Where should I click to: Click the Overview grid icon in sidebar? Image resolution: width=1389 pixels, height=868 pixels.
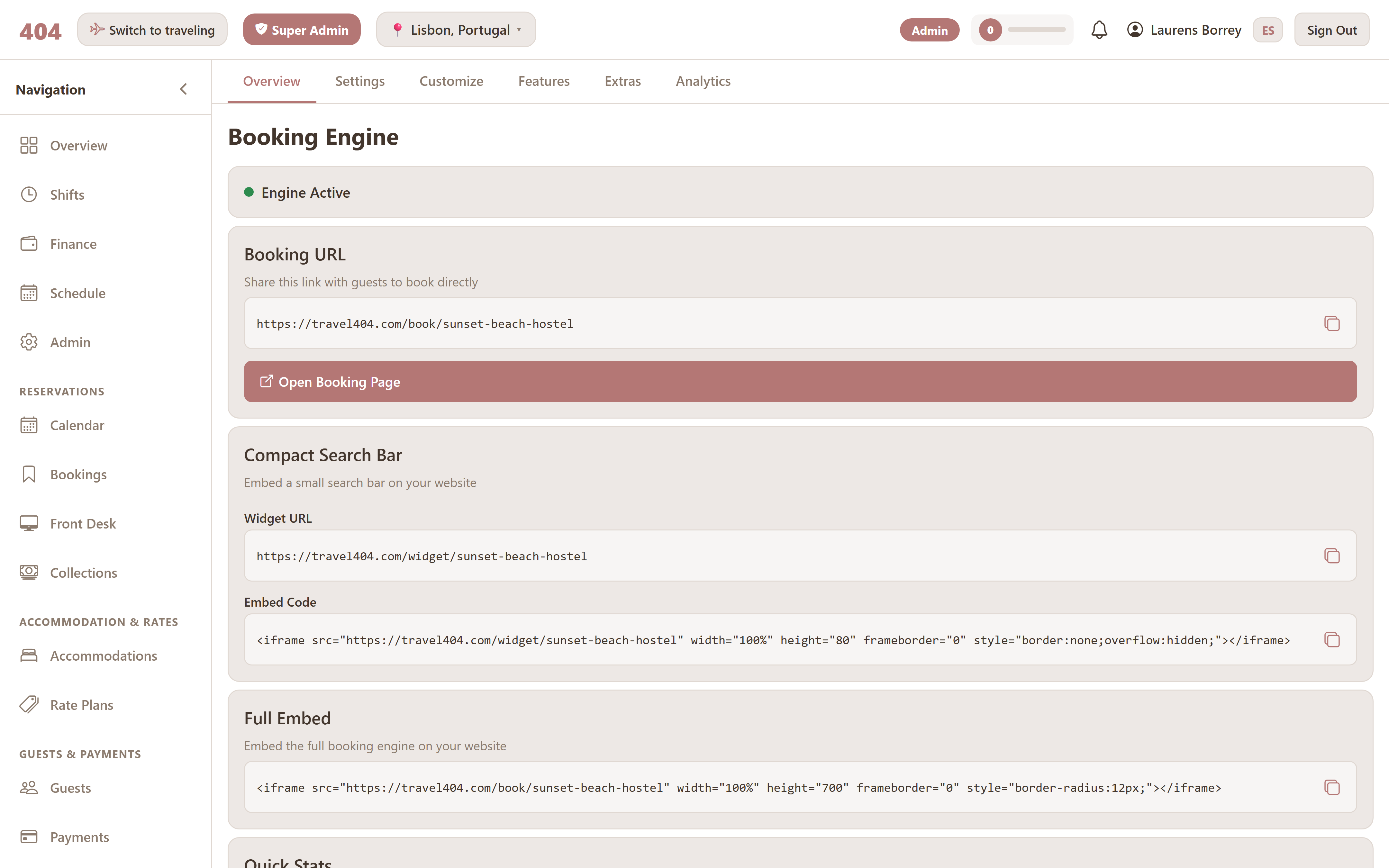pyautogui.click(x=29, y=145)
